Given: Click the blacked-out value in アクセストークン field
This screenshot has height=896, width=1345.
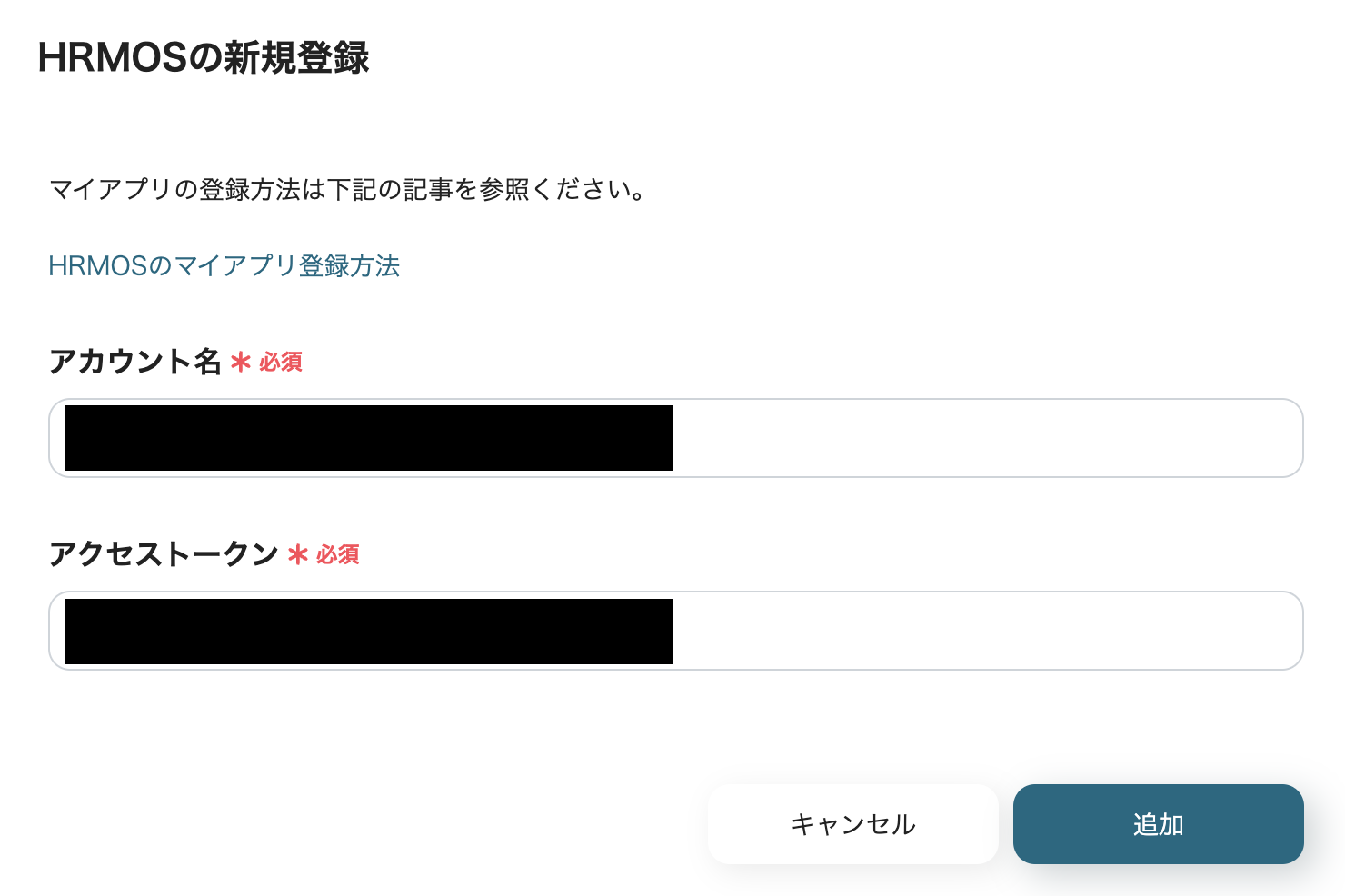Looking at the screenshot, I should [x=368, y=632].
